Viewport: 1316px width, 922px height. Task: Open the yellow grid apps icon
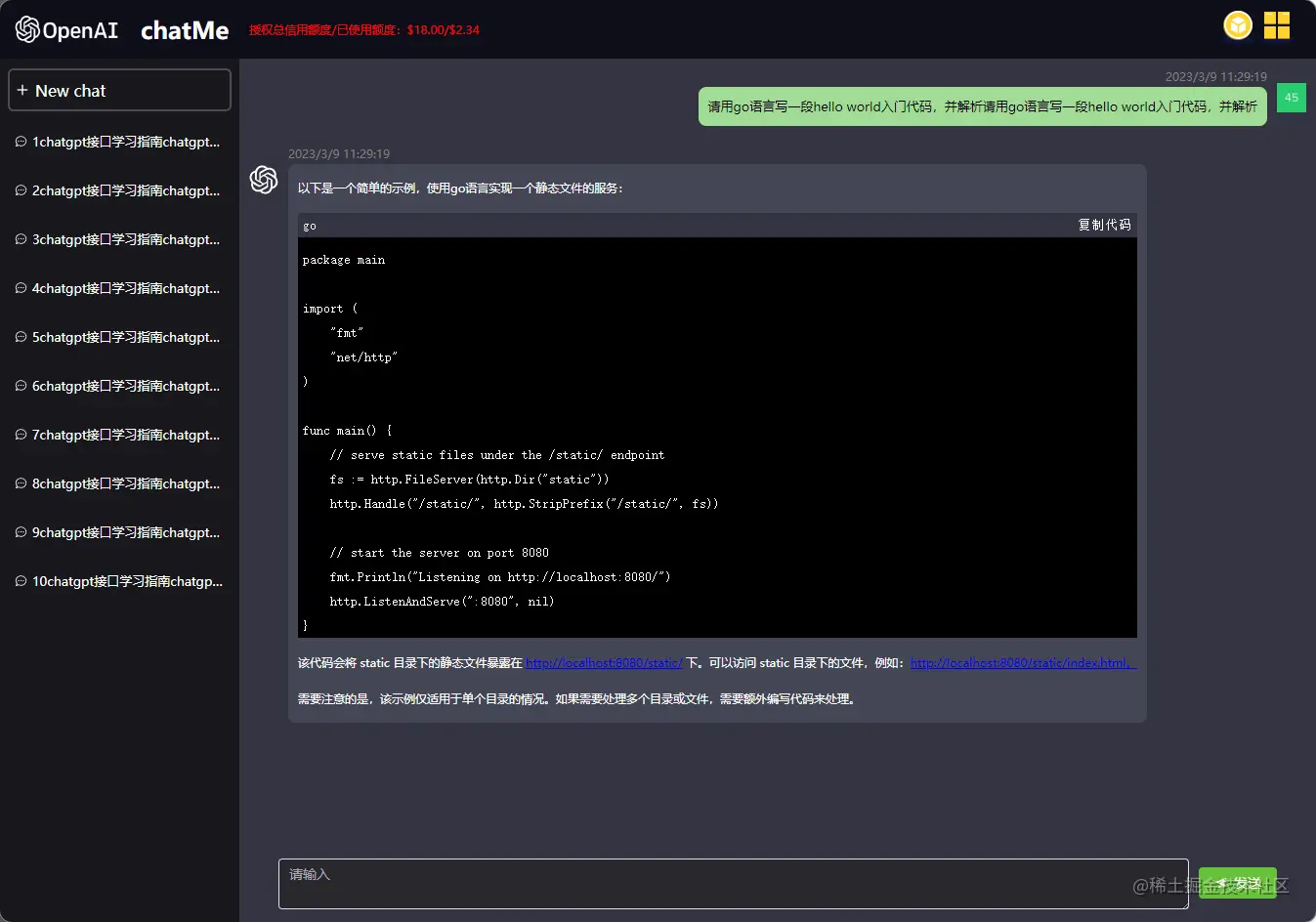tap(1277, 25)
